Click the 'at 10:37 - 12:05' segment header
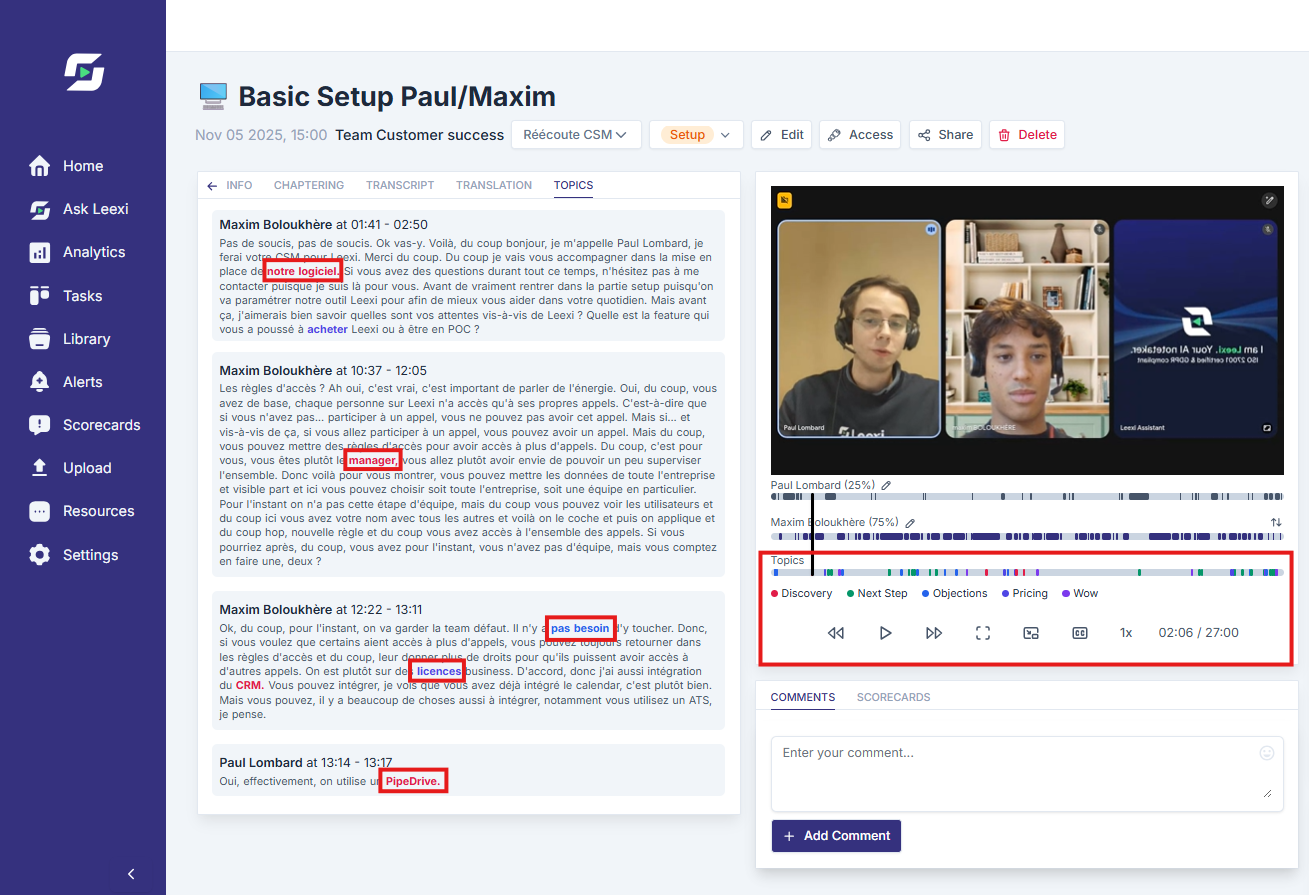Screen dimensions: 1309x895 point(381,370)
